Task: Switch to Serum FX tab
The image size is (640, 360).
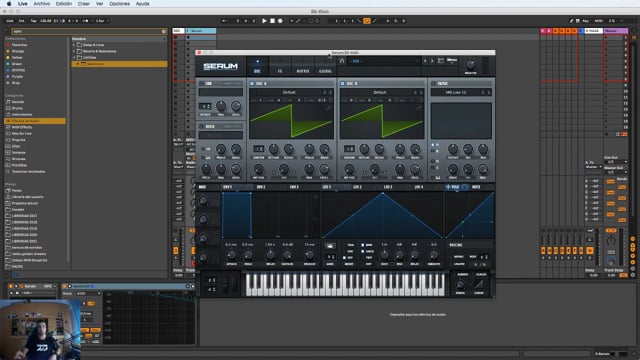Action: pos(280,67)
